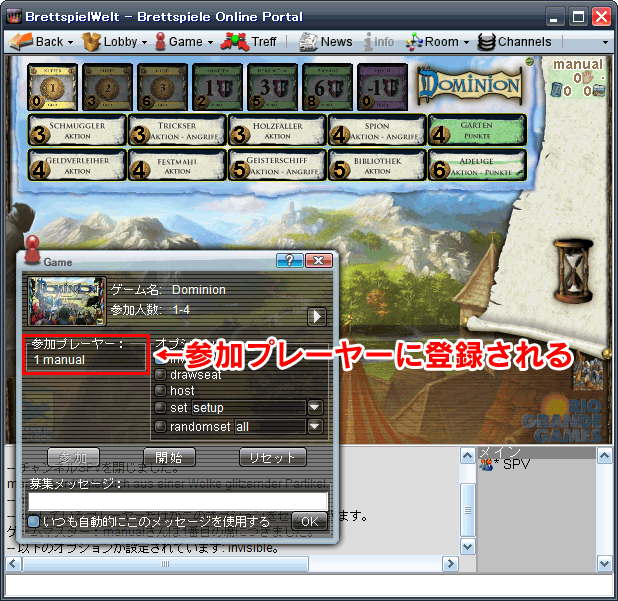Select the 6-point victory card
The image size is (618, 601).
click(x=327, y=87)
